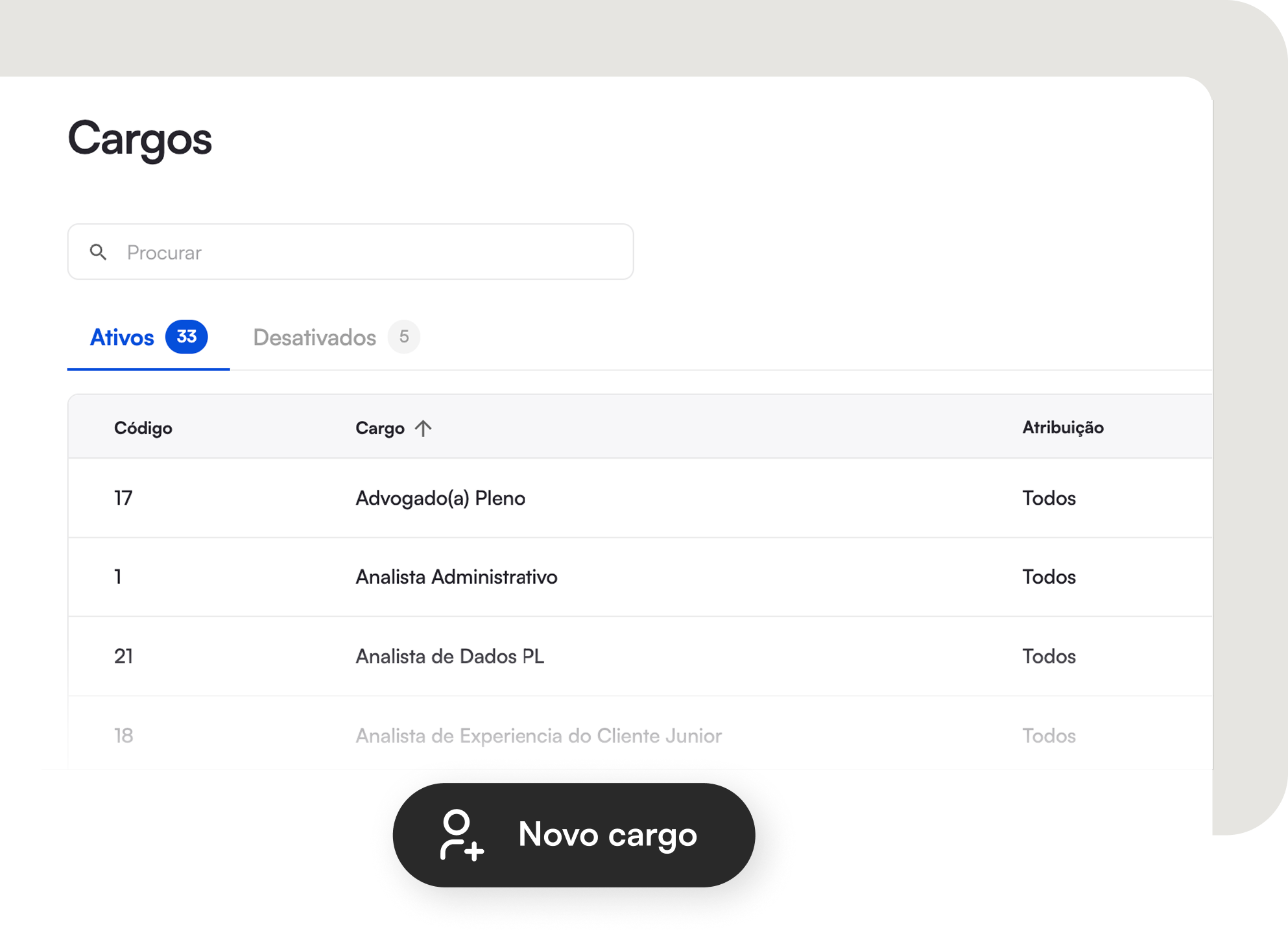Sort by the Cargo column header
The width and height of the screenshot is (1288, 951).
380,428
